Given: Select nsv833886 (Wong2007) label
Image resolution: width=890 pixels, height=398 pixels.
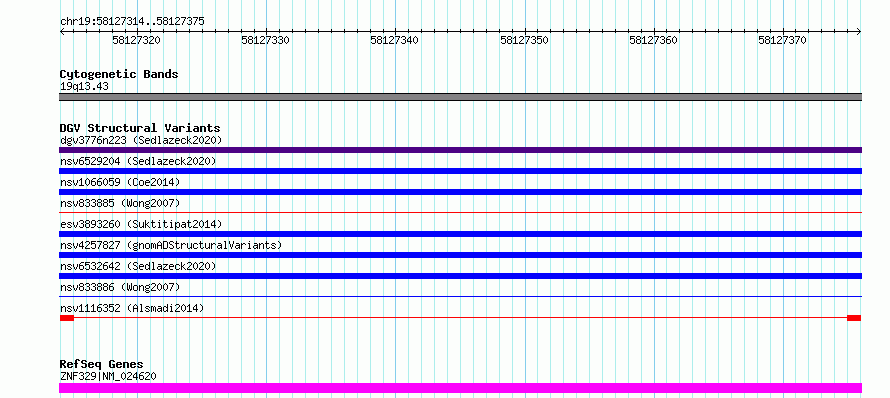Looking at the screenshot, I should 120,287.
